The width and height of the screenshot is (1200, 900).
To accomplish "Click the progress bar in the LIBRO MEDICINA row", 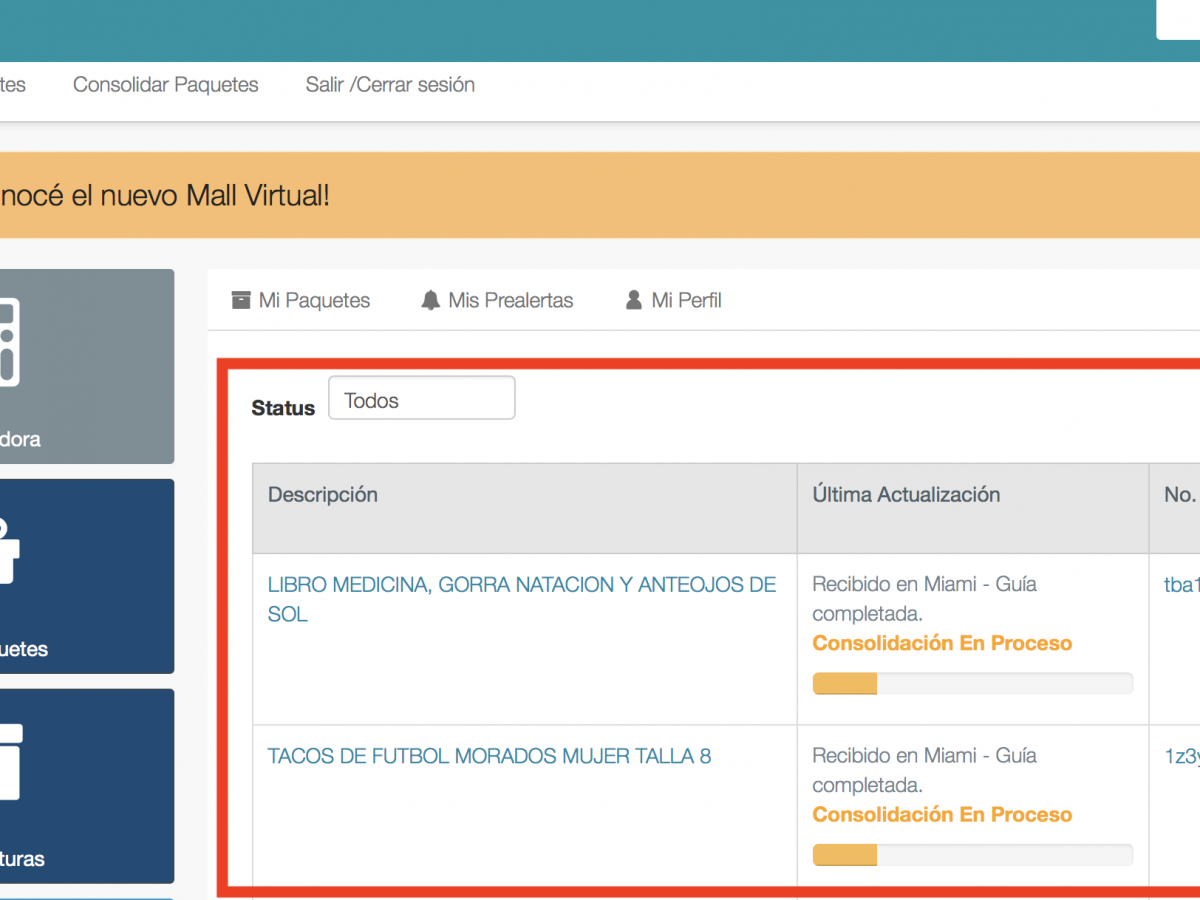I will click(x=972, y=684).
